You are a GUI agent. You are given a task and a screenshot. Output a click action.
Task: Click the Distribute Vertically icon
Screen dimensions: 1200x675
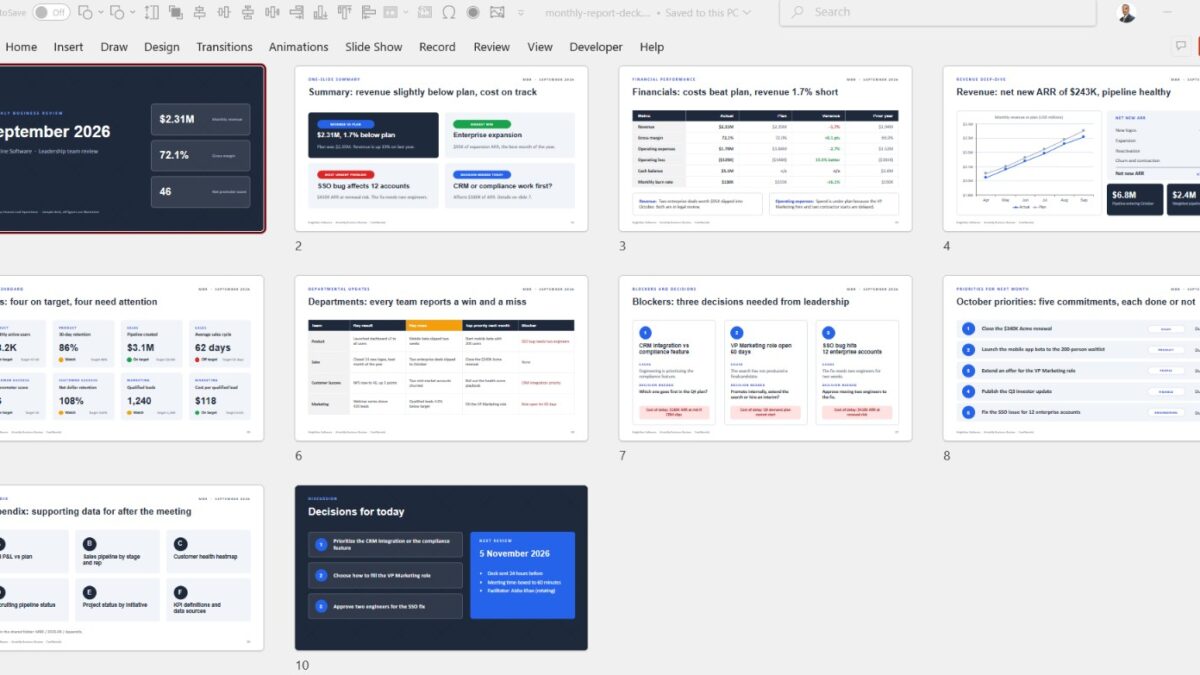(247, 12)
